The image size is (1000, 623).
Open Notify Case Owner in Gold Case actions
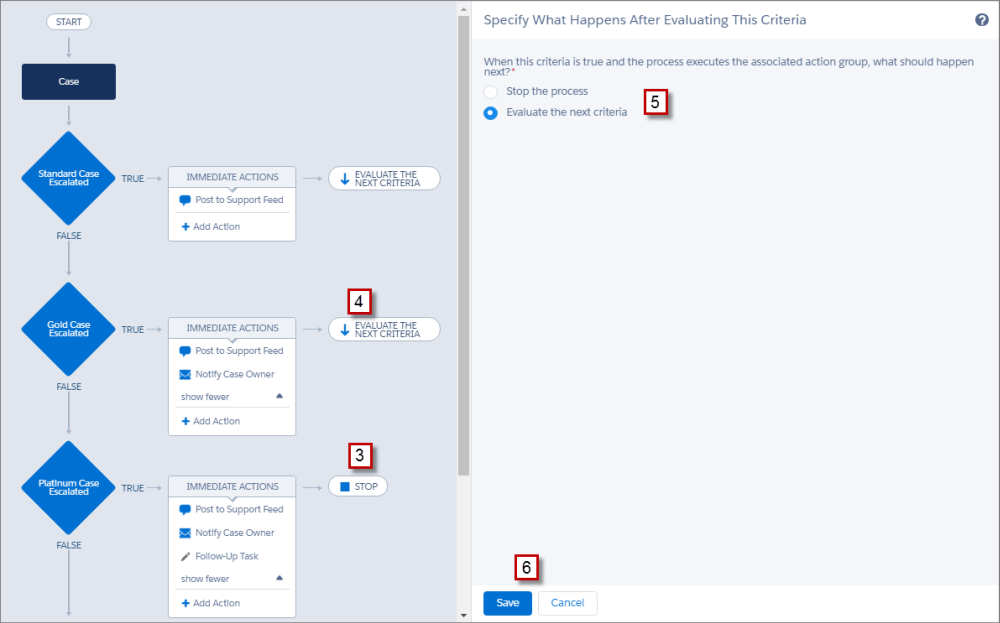click(235, 374)
